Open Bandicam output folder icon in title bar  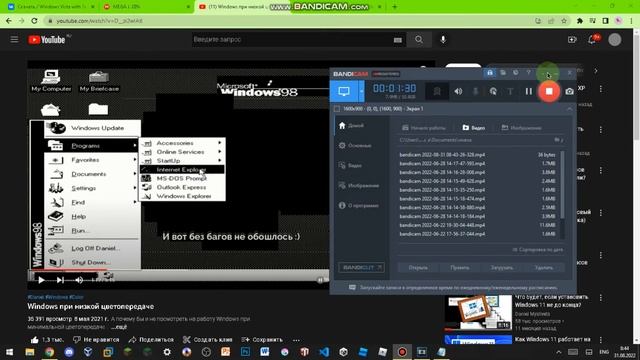pyautogui.click(x=503, y=73)
